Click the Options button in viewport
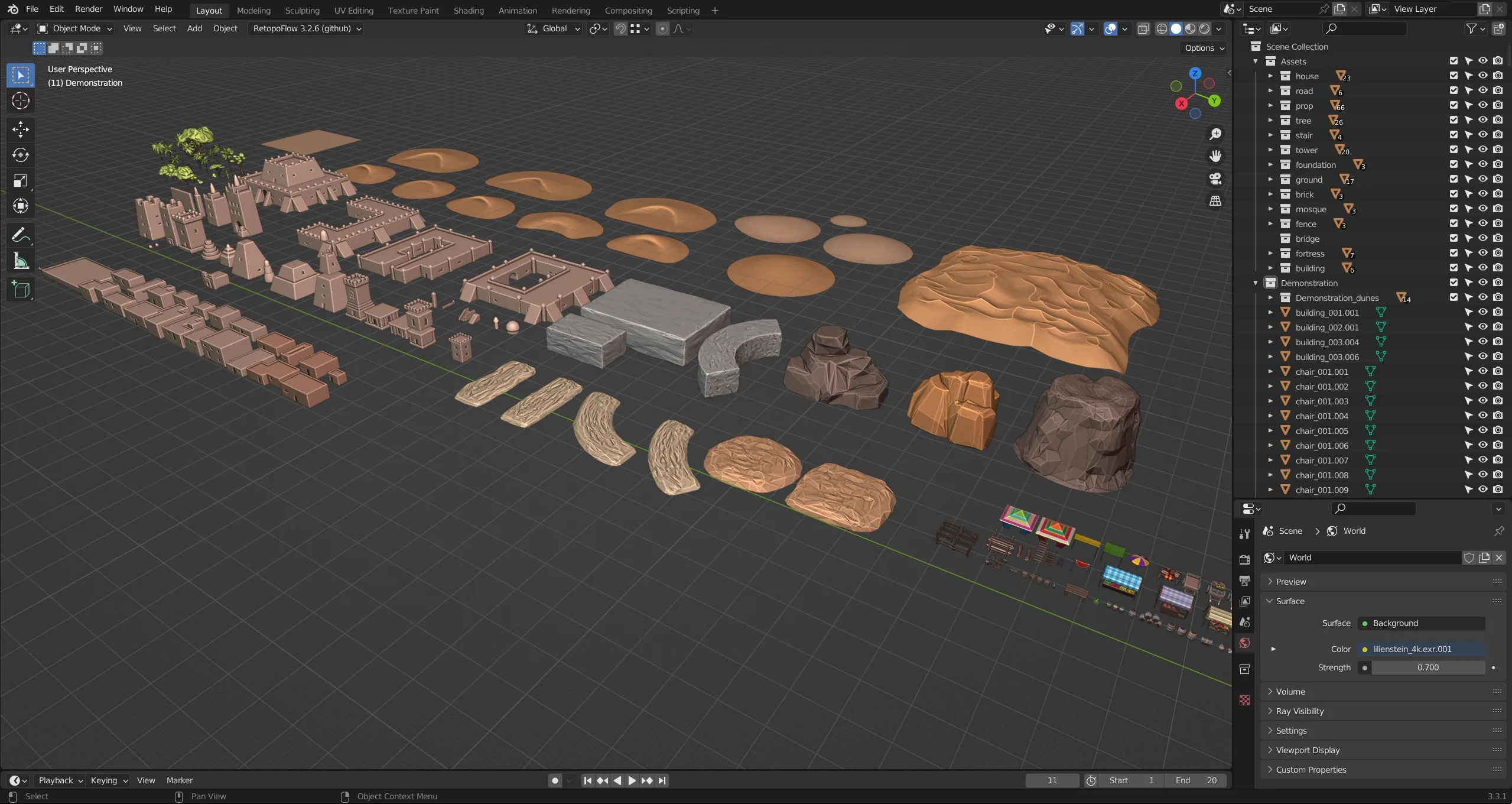 (x=1204, y=48)
